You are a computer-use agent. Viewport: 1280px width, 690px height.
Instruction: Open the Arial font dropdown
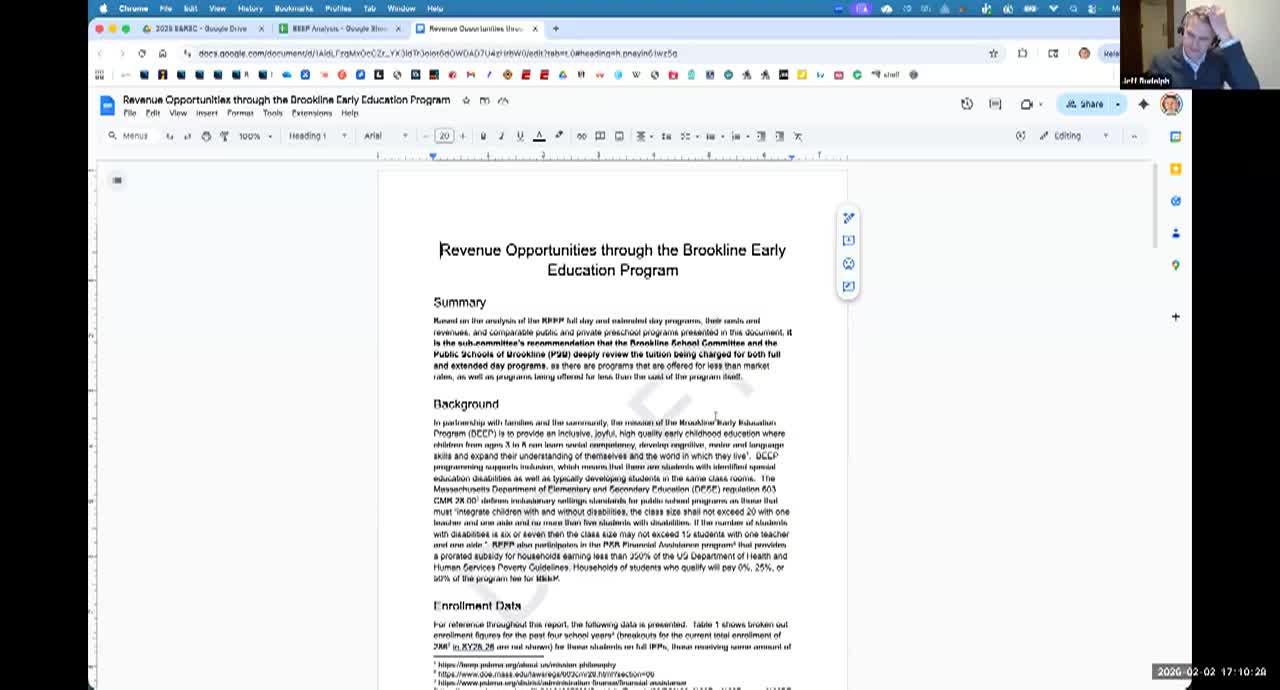(386, 136)
